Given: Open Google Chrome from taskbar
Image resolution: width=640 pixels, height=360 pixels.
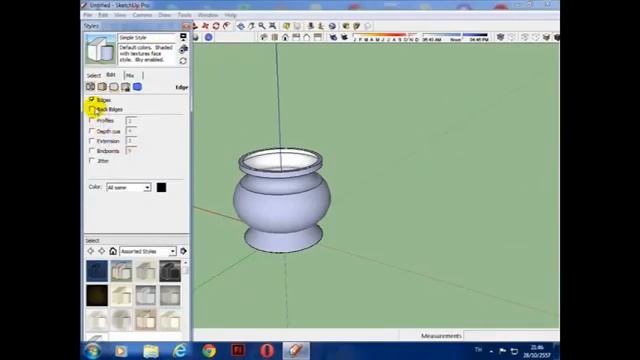Looking at the screenshot, I should (x=209, y=351).
